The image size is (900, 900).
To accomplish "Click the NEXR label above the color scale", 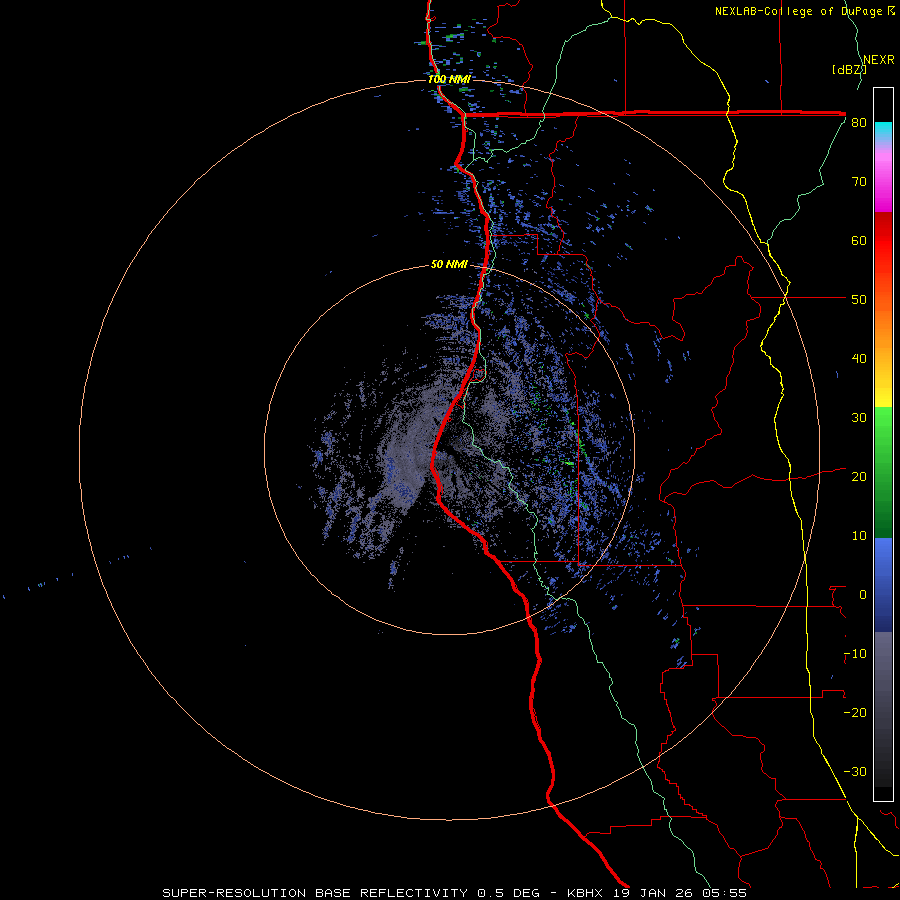I will [878, 60].
